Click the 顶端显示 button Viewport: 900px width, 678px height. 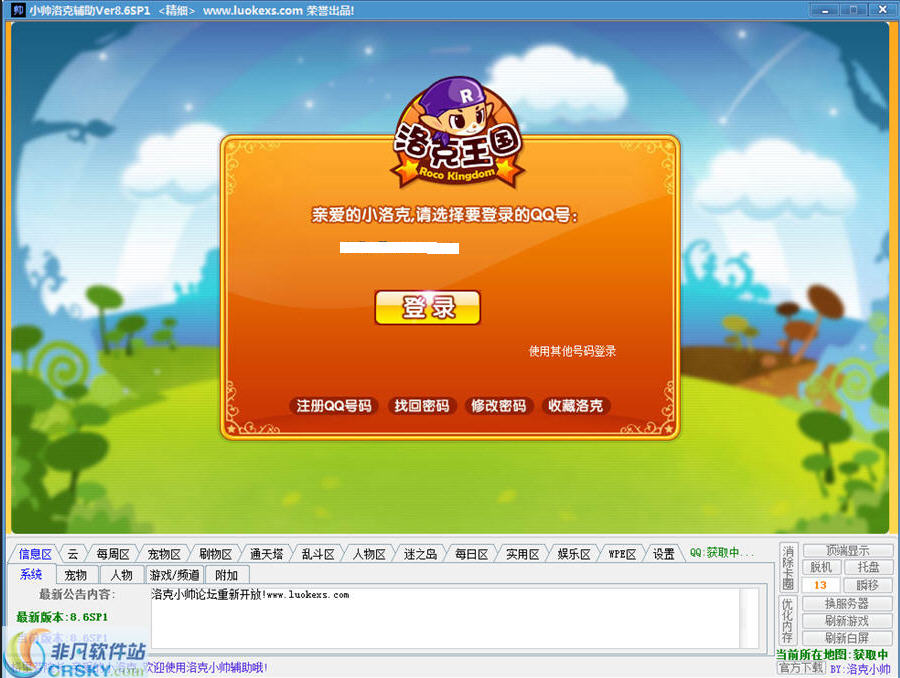coord(847,551)
